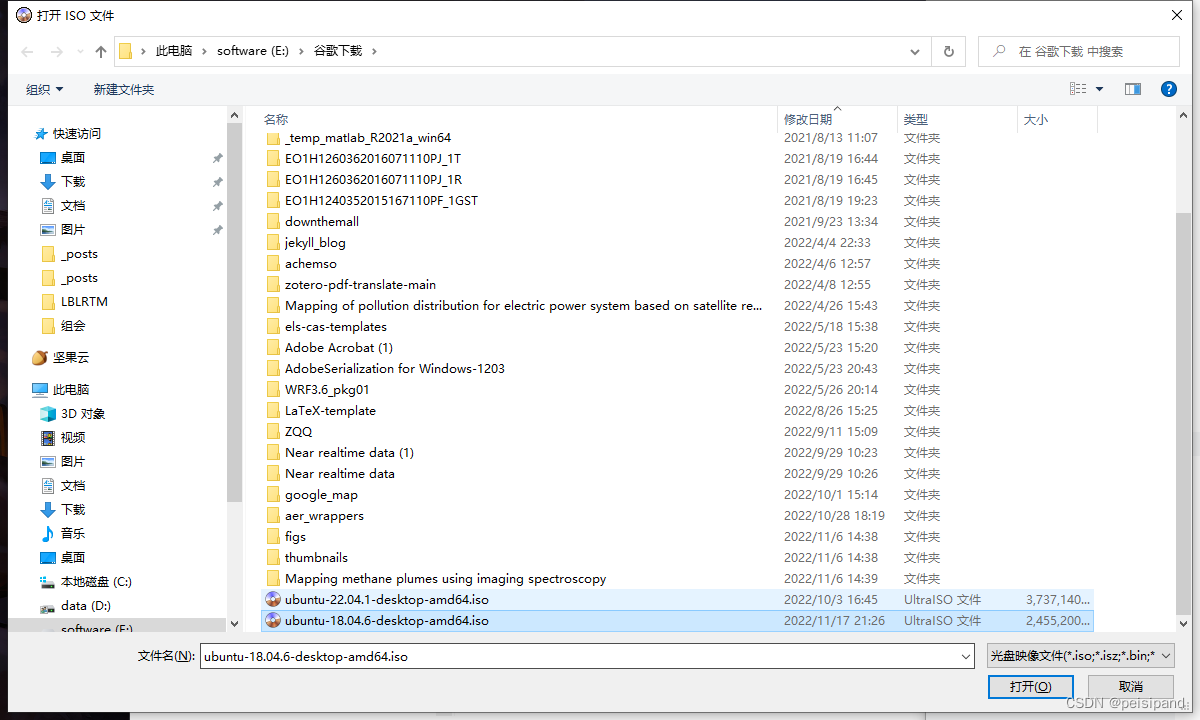Viewport: 1200px width, 720px height.
Task: Click the search box 在 谷歌下载 中搜索
Action: (x=1080, y=51)
